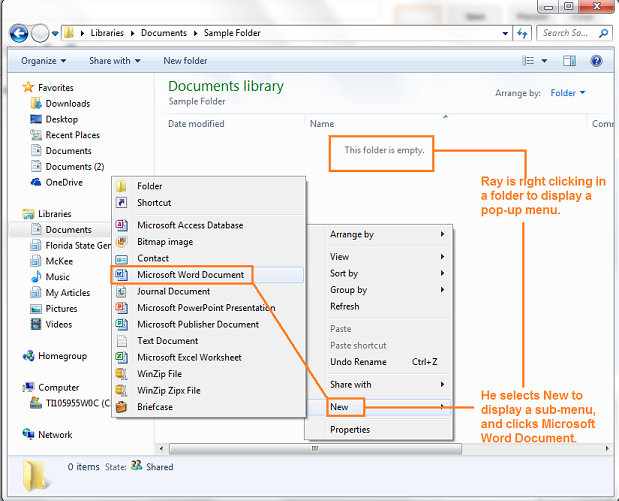Open the view options dropdown arrow
The image size is (619, 501).
pyautogui.click(x=544, y=61)
